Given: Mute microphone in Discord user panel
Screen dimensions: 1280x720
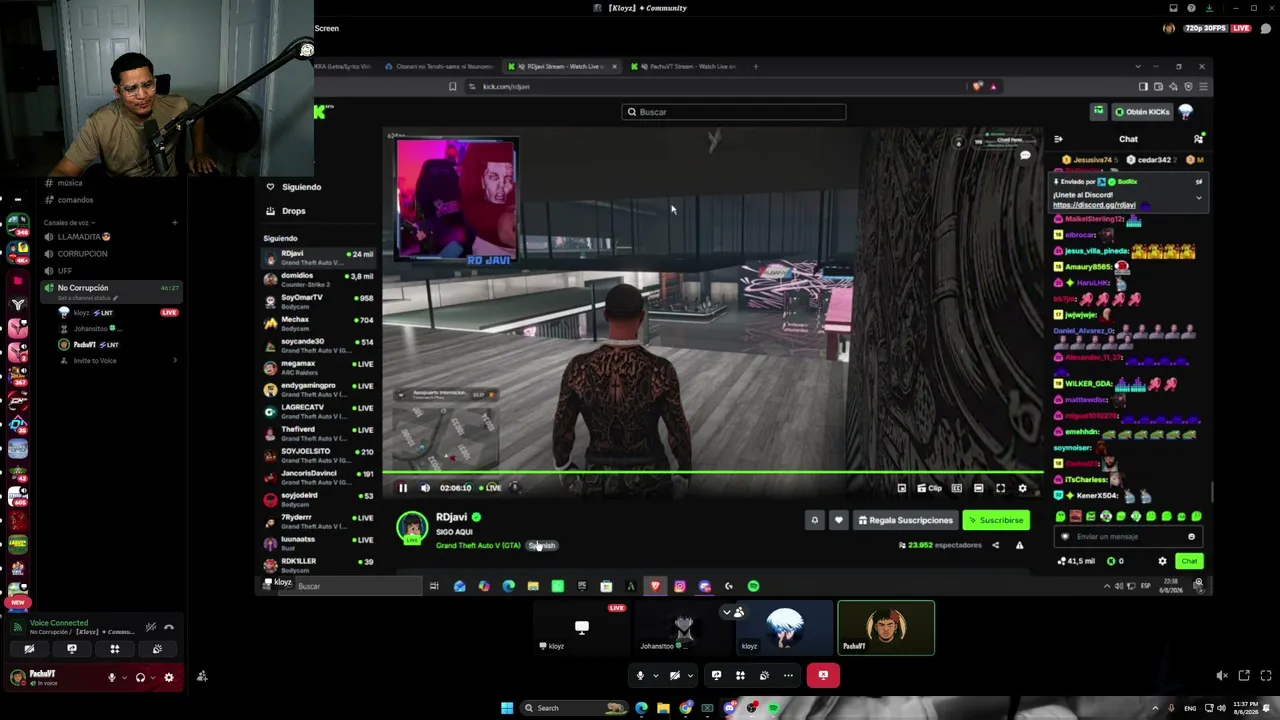Looking at the screenshot, I should 112,678.
